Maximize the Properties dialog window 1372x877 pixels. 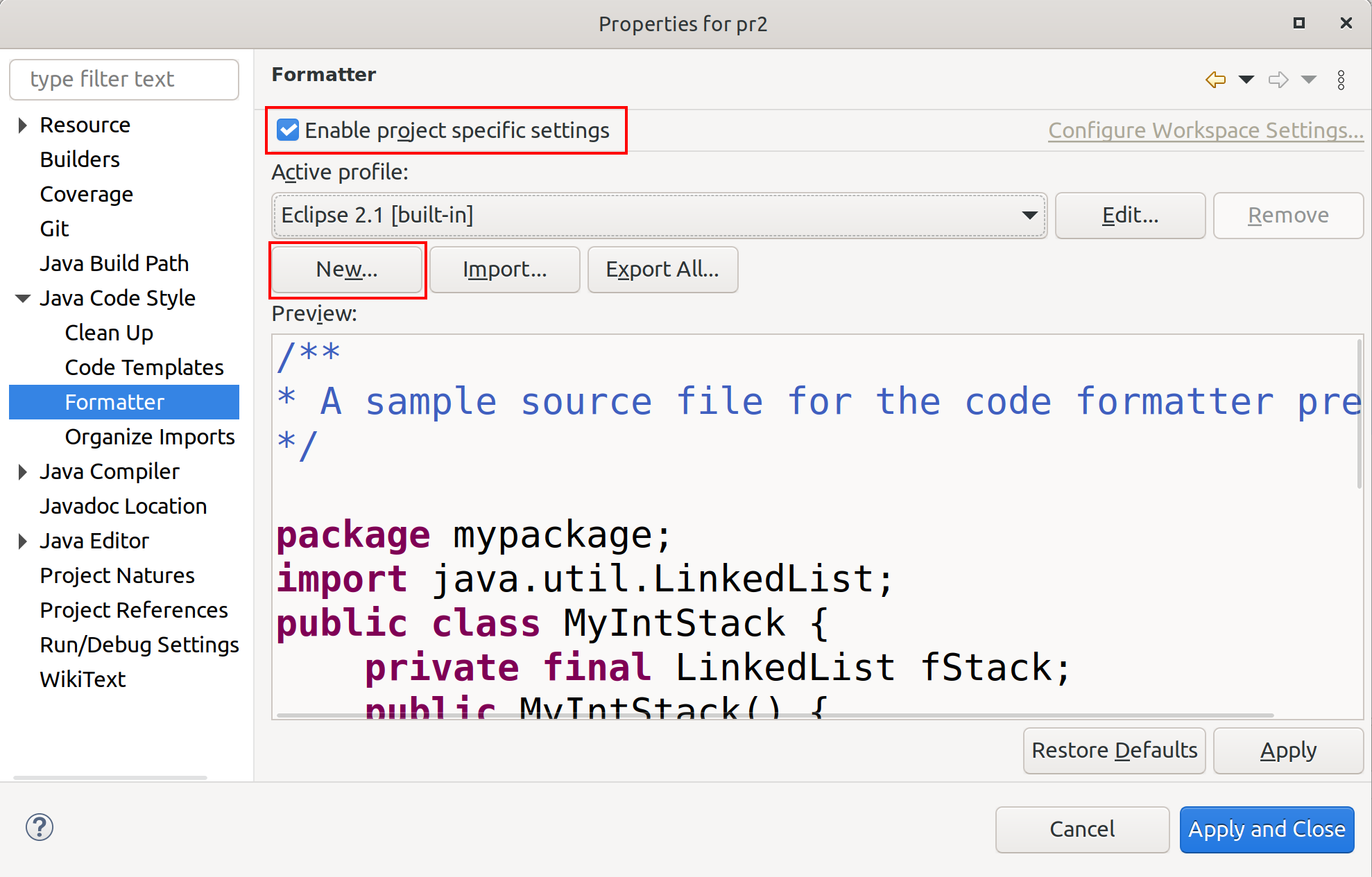(1298, 23)
